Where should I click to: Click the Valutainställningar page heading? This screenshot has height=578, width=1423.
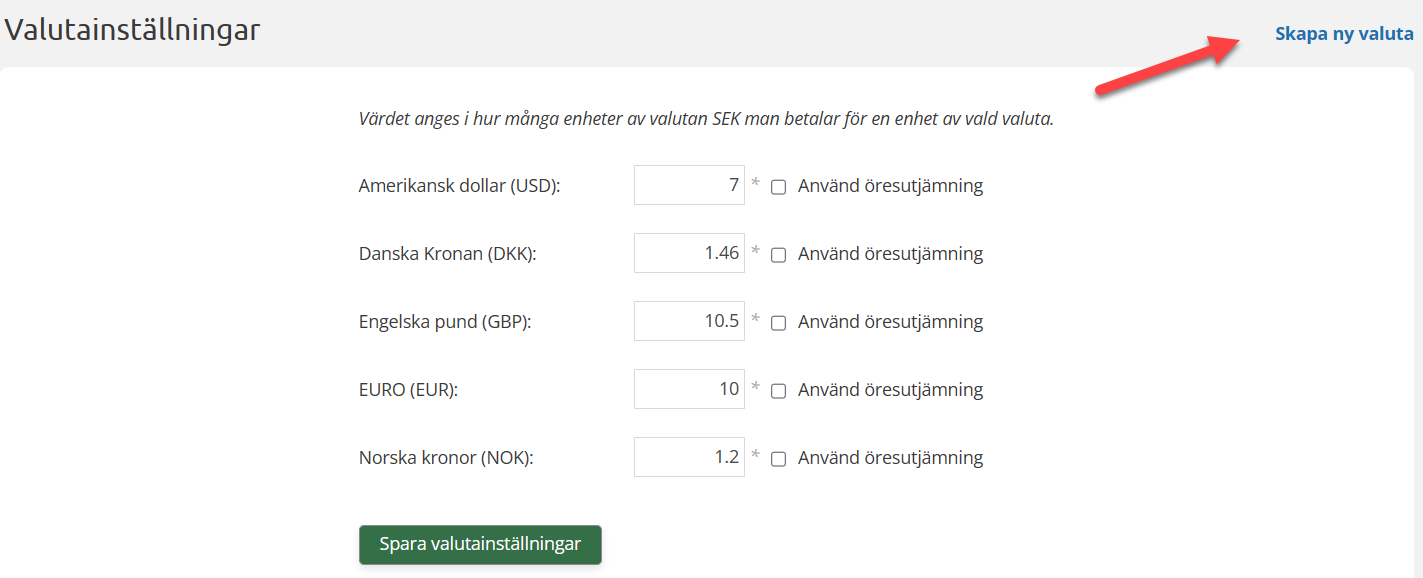pos(132,30)
